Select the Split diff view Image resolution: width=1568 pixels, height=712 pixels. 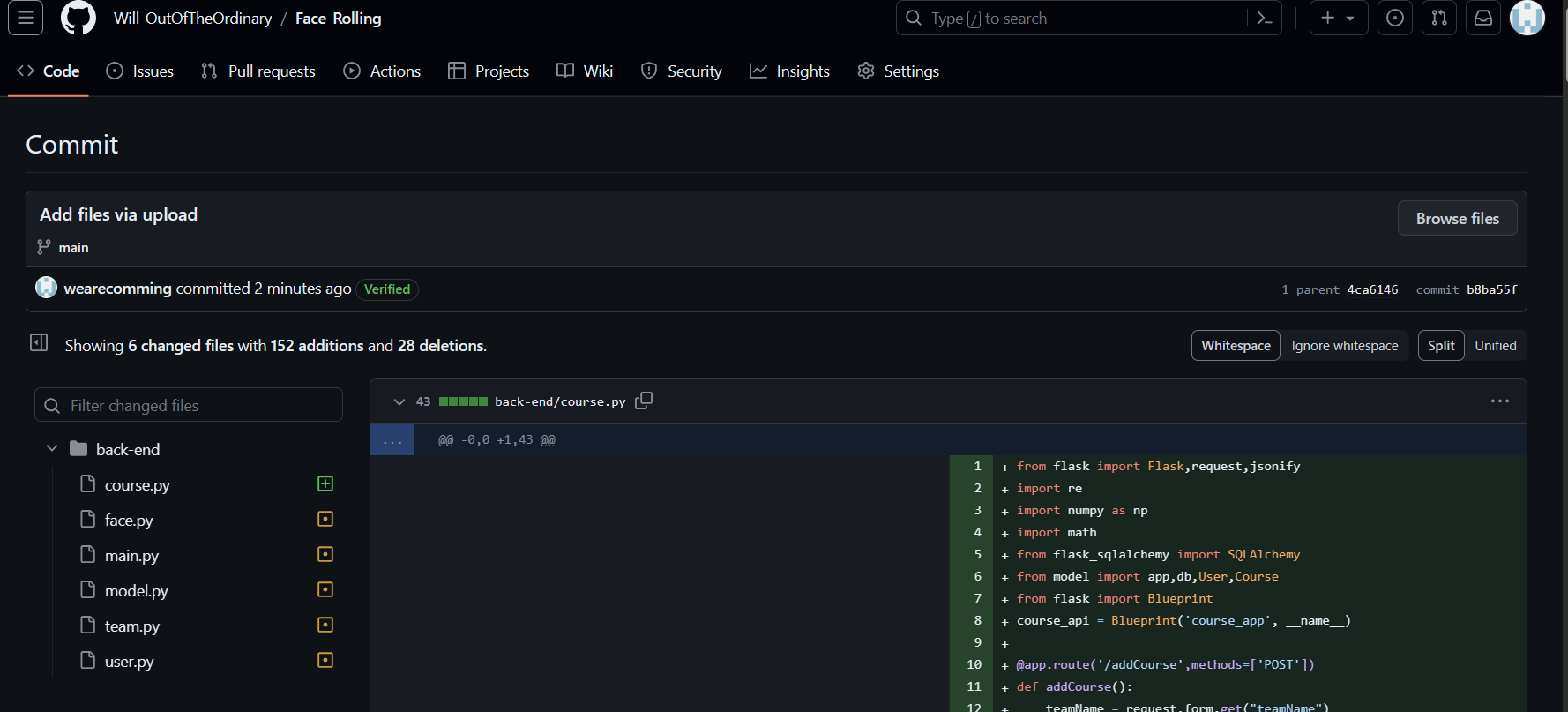(x=1441, y=346)
